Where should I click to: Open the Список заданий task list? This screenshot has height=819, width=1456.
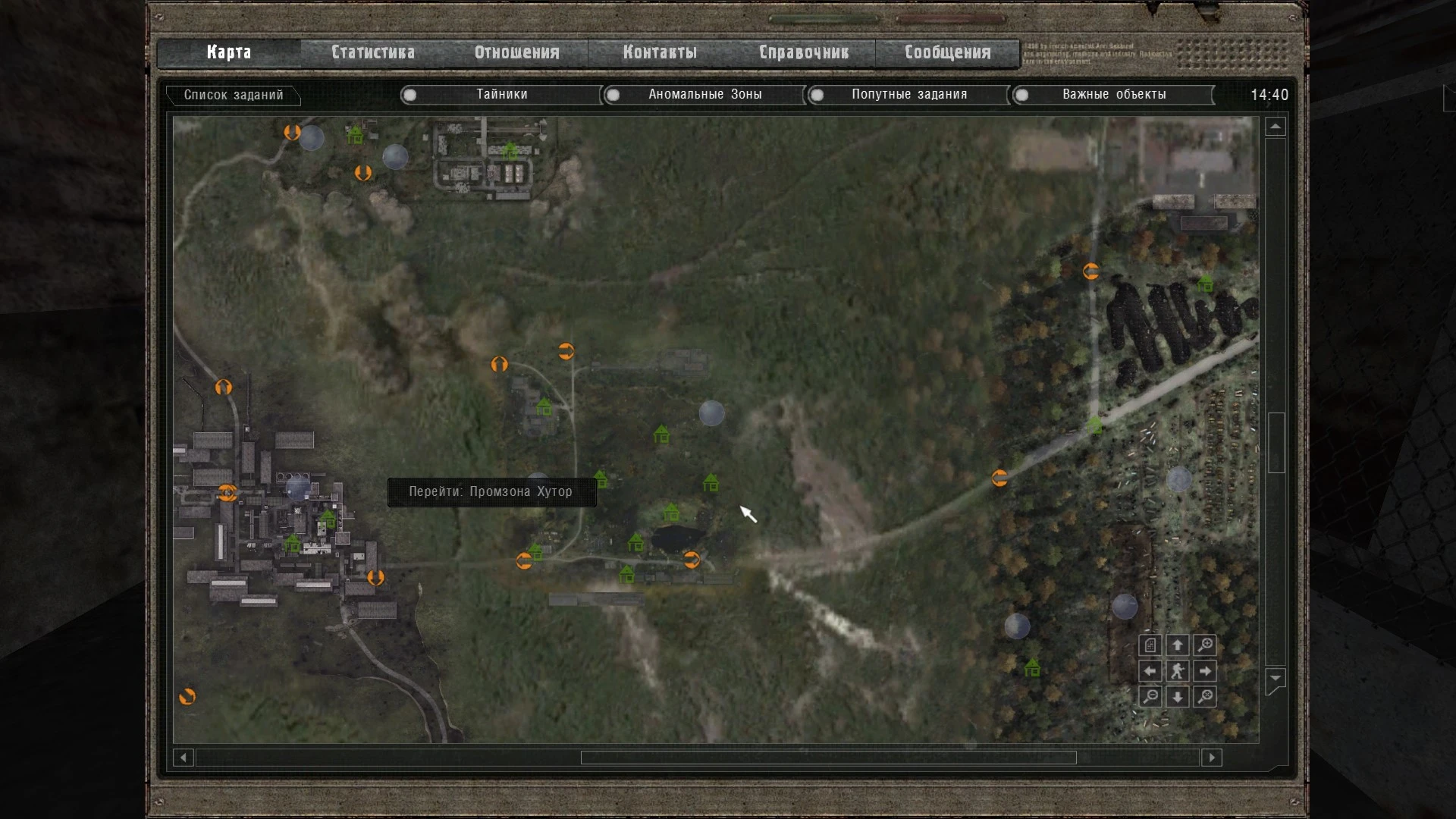tap(233, 95)
